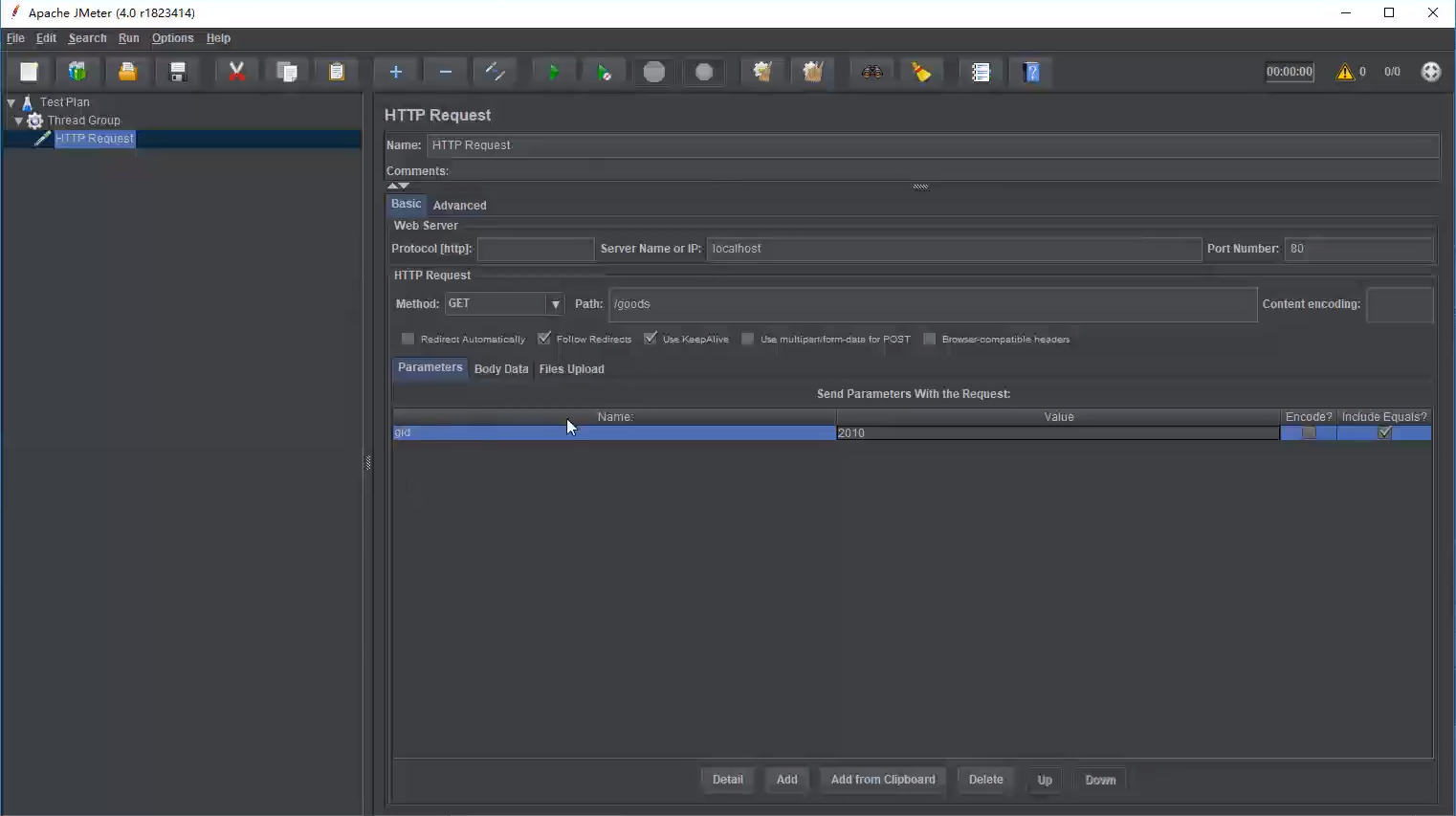Open the Options menu

pyautogui.click(x=173, y=38)
